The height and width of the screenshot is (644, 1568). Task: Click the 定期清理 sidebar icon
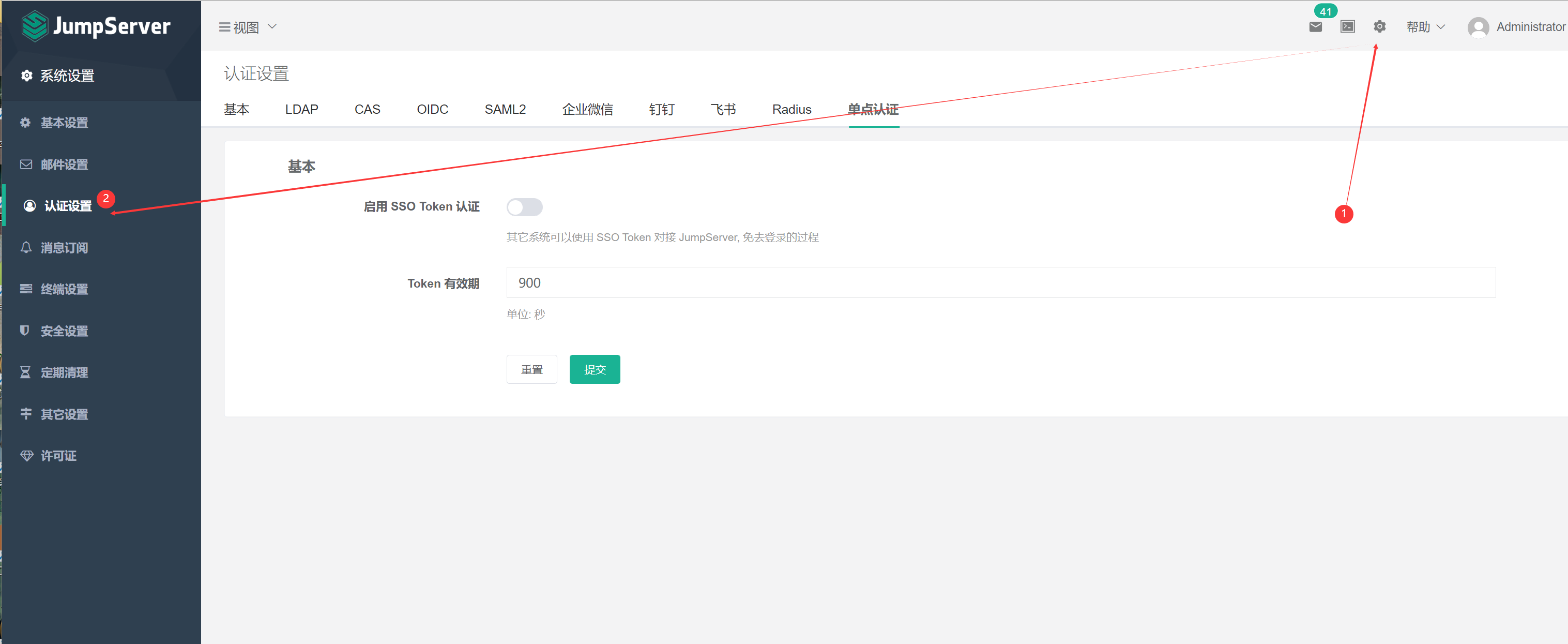click(64, 372)
